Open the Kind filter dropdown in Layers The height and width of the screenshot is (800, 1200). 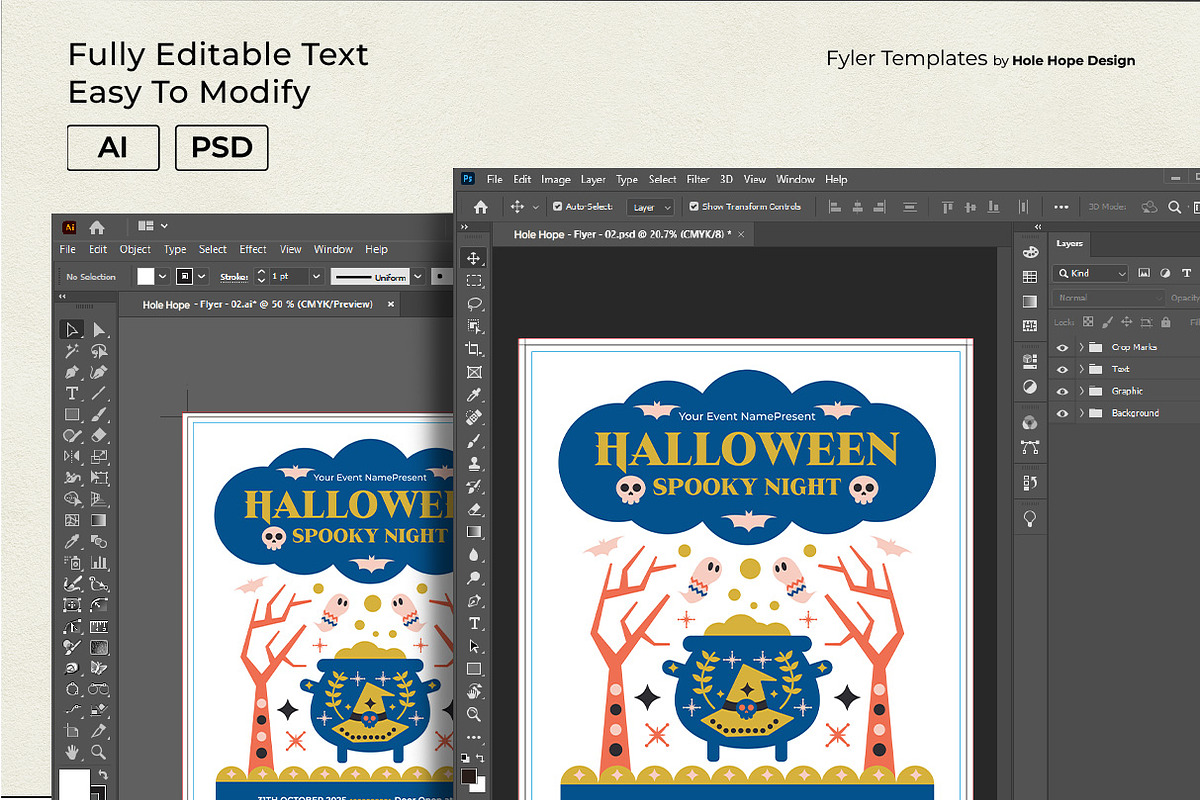(x=1092, y=273)
